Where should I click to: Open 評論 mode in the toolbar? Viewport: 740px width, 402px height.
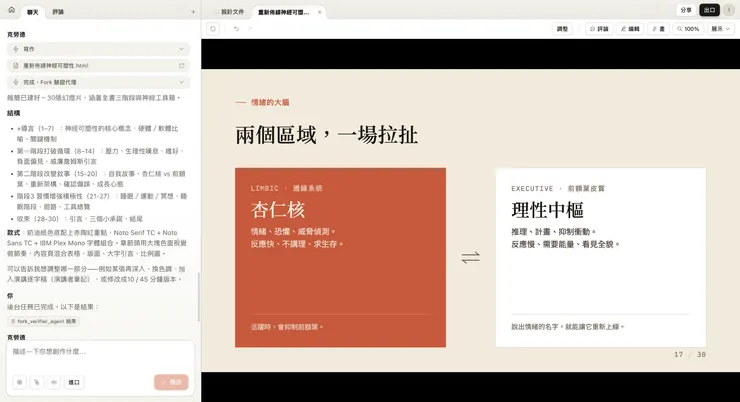click(599, 29)
